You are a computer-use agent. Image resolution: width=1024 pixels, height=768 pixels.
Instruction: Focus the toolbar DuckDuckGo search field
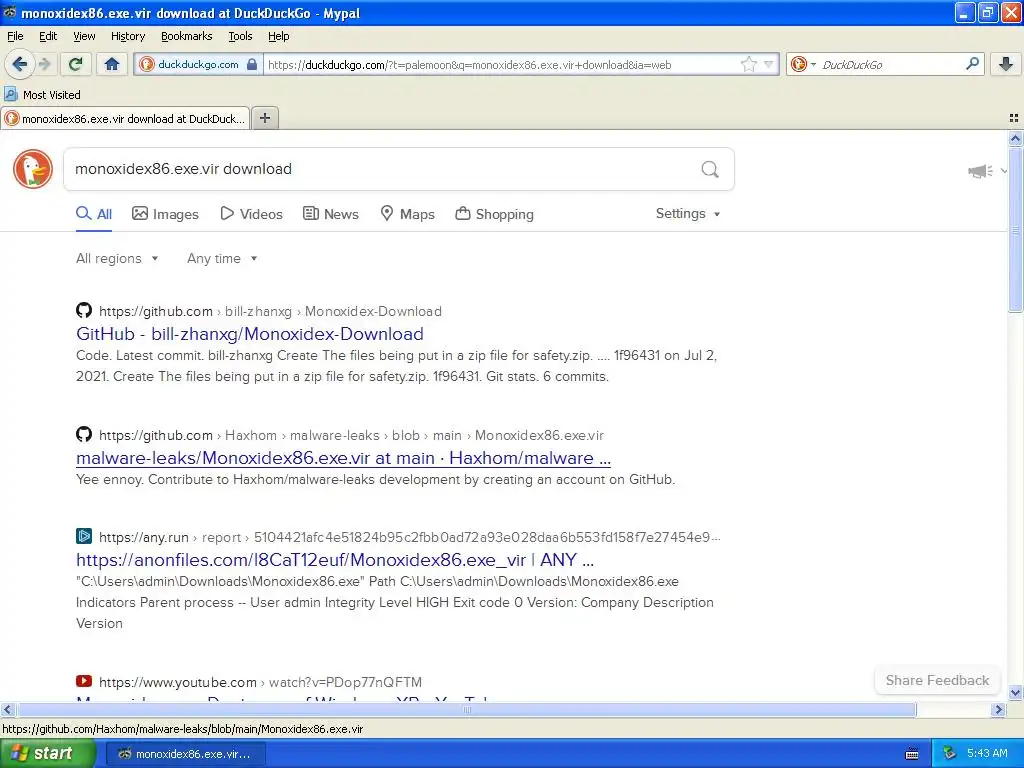coord(891,65)
